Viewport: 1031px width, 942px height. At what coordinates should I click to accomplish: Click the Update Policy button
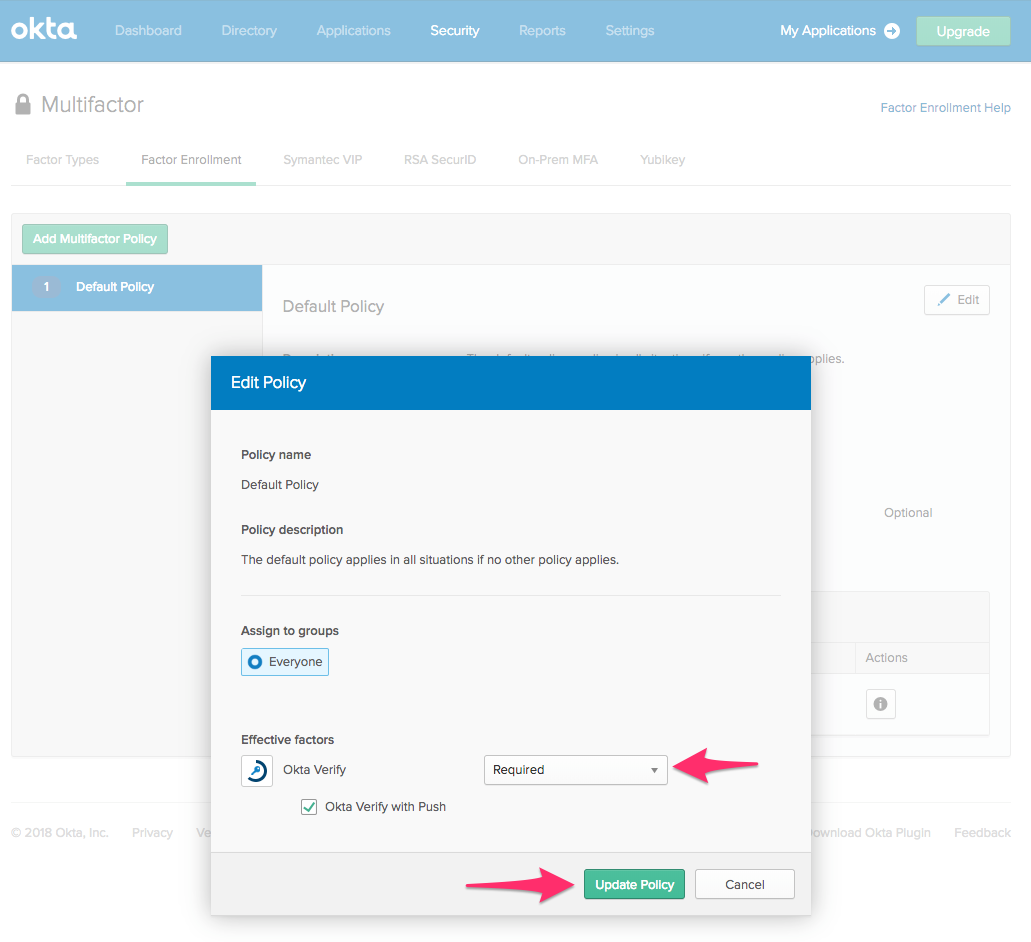634,884
